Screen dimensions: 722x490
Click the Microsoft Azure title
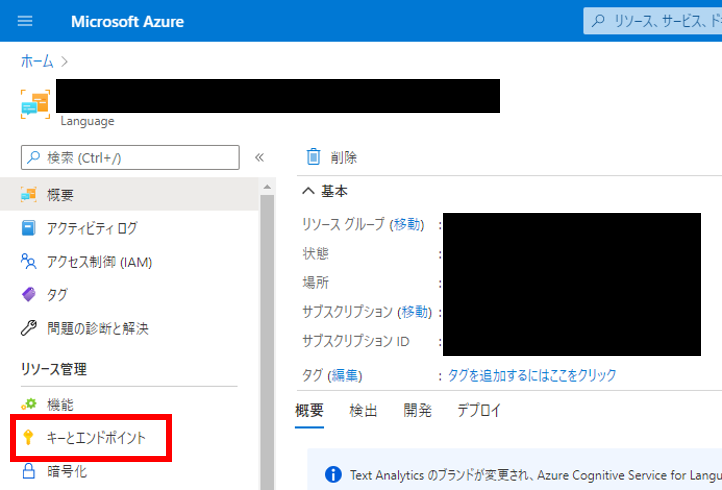coord(127,21)
